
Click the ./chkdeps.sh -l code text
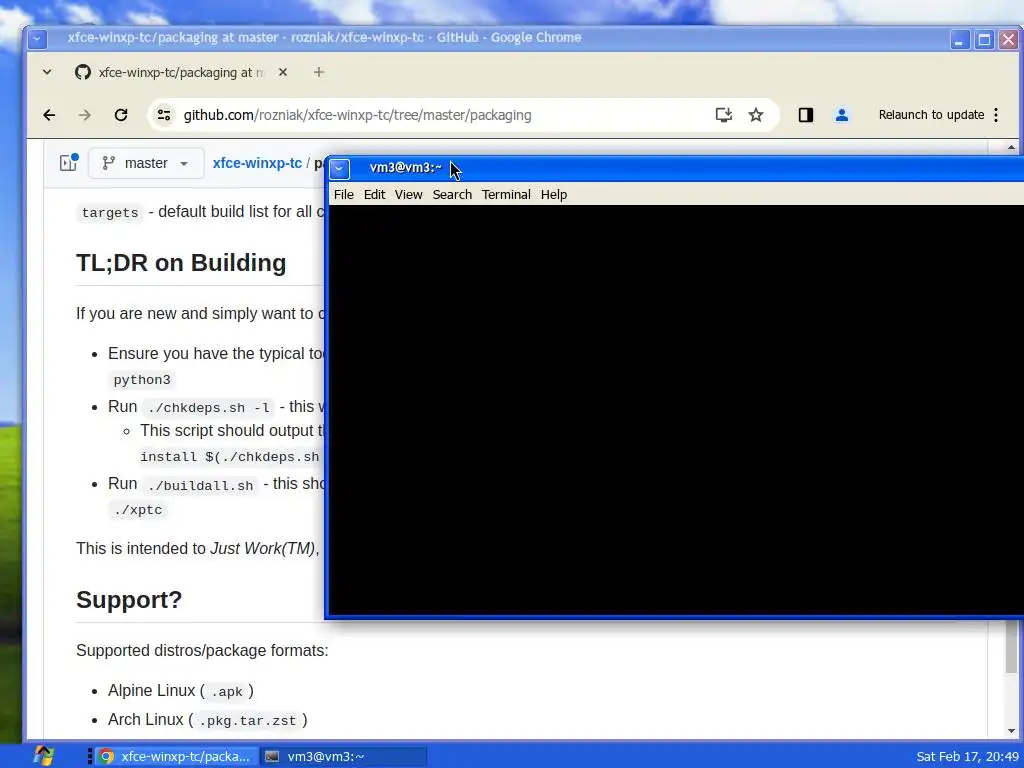[209, 408]
